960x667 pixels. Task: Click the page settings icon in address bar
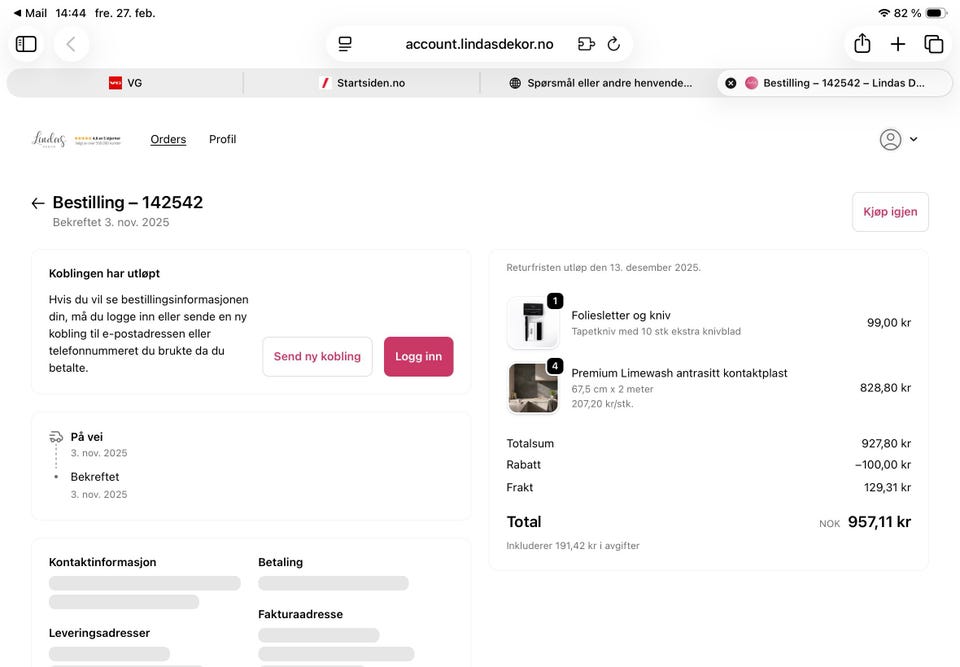[344, 44]
